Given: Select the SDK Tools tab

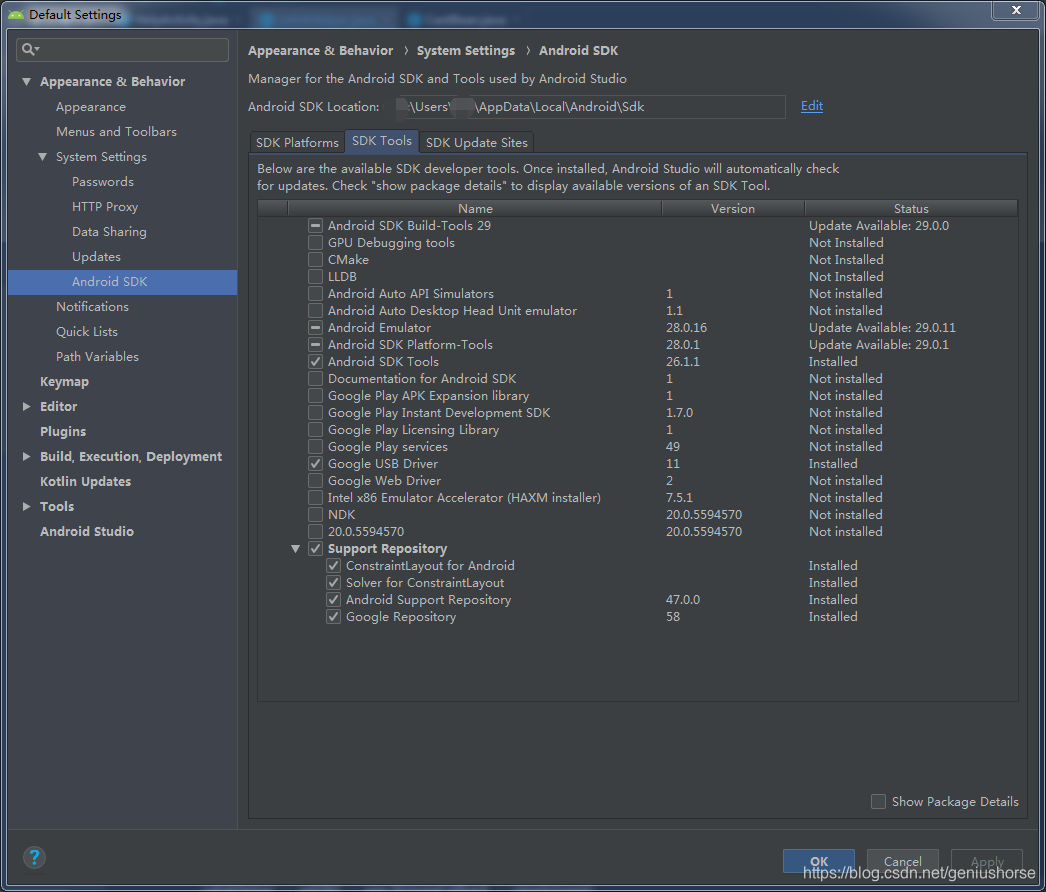Looking at the screenshot, I should click(382, 141).
